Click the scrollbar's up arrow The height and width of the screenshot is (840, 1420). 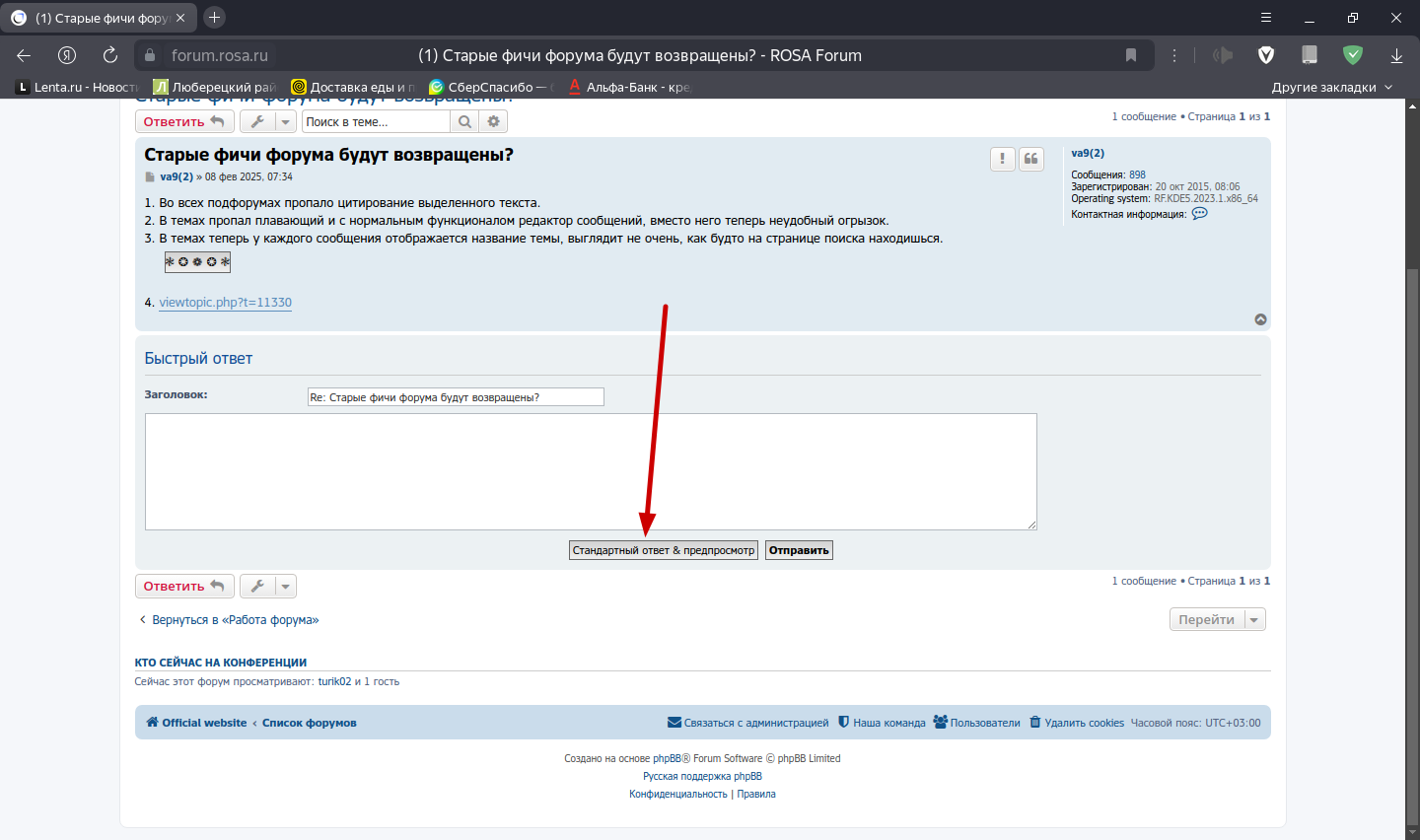click(1412, 105)
